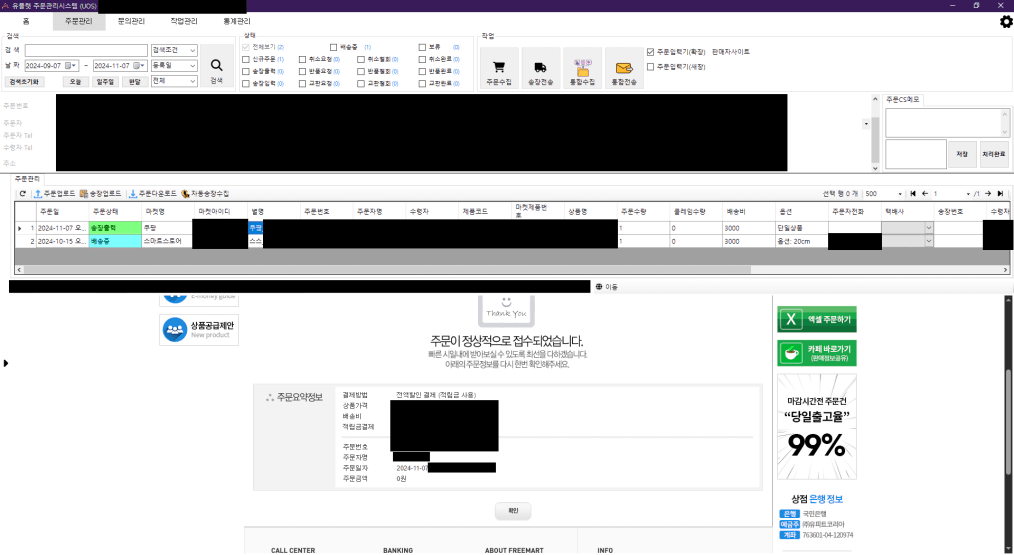Go to the next page arrow
Image resolution: width=1014 pixels, height=555 pixels.
pos(988,193)
